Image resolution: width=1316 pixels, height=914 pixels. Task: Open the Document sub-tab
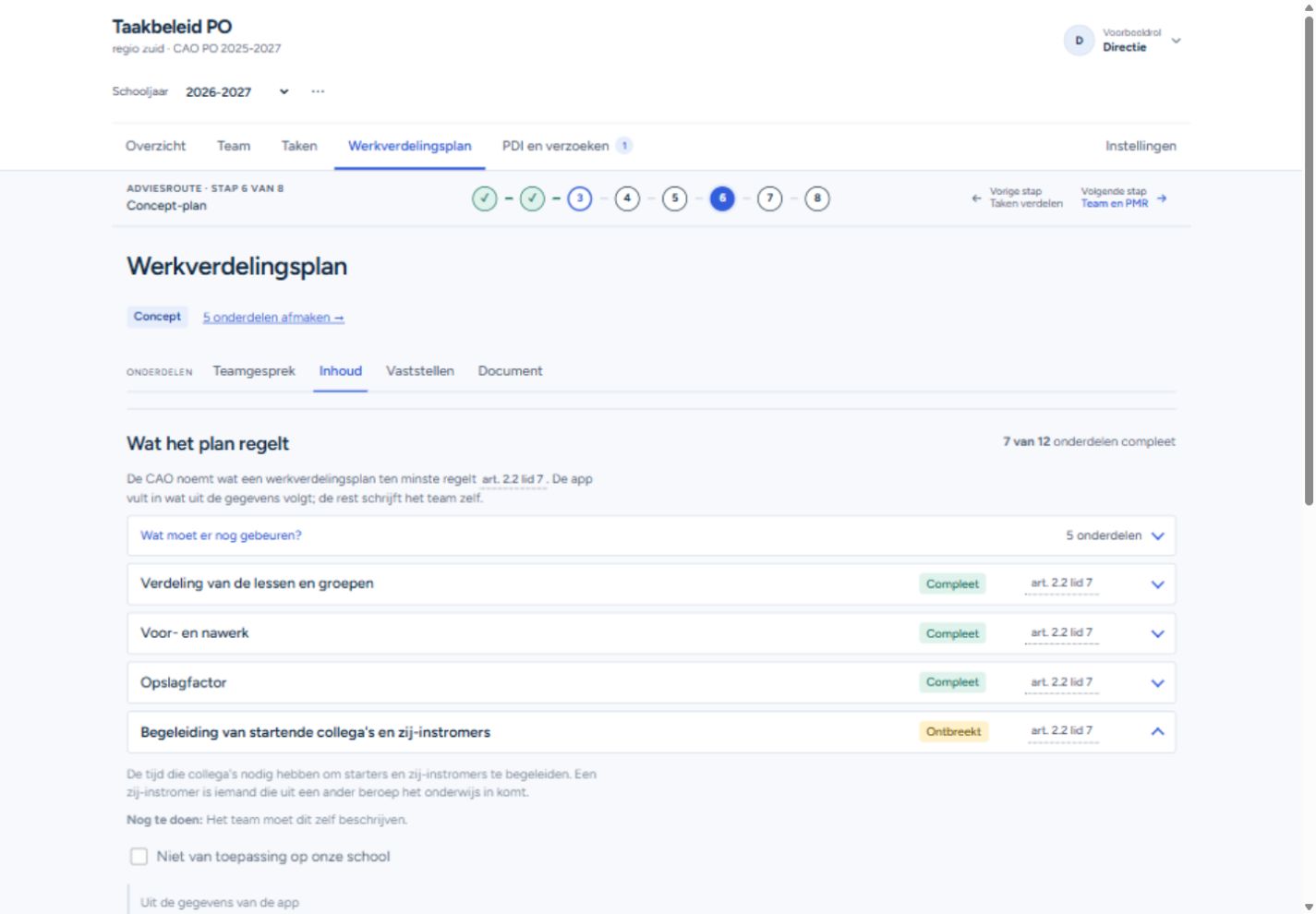pyautogui.click(x=510, y=371)
